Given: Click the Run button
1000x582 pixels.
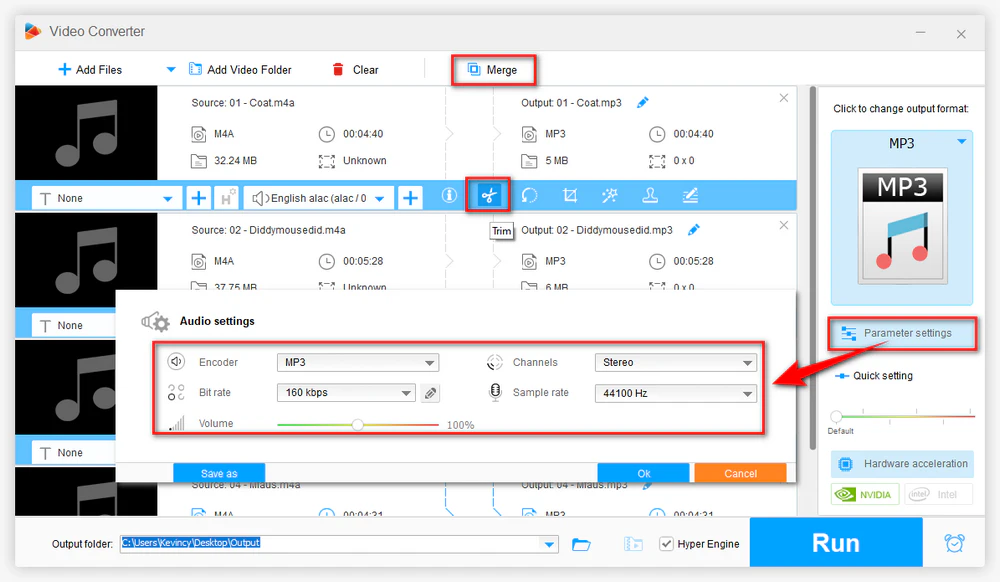Looking at the screenshot, I should tap(836, 542).
